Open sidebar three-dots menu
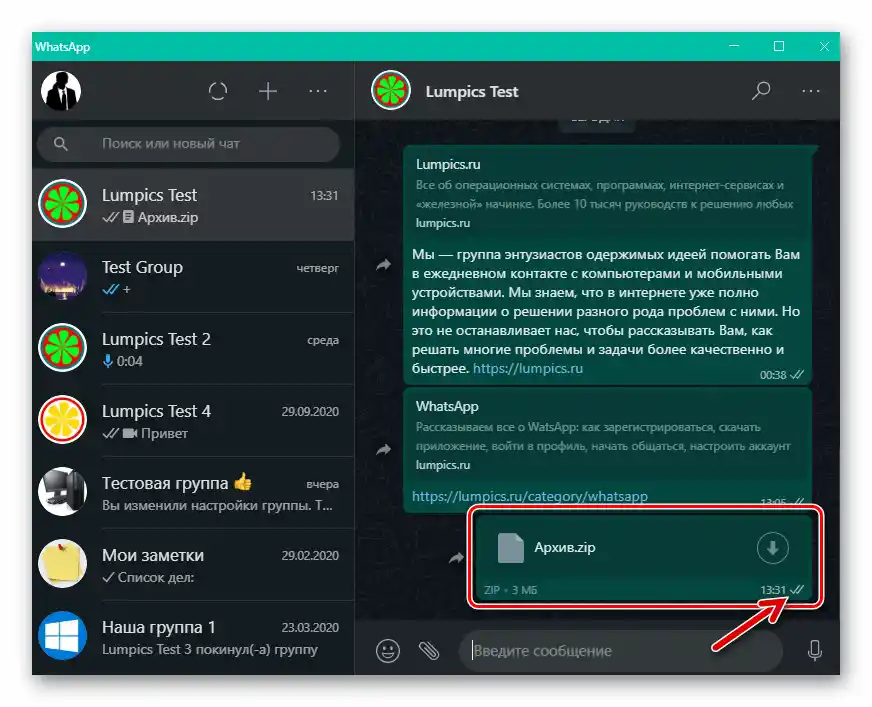Screen dimensions: 872x707 318,91
